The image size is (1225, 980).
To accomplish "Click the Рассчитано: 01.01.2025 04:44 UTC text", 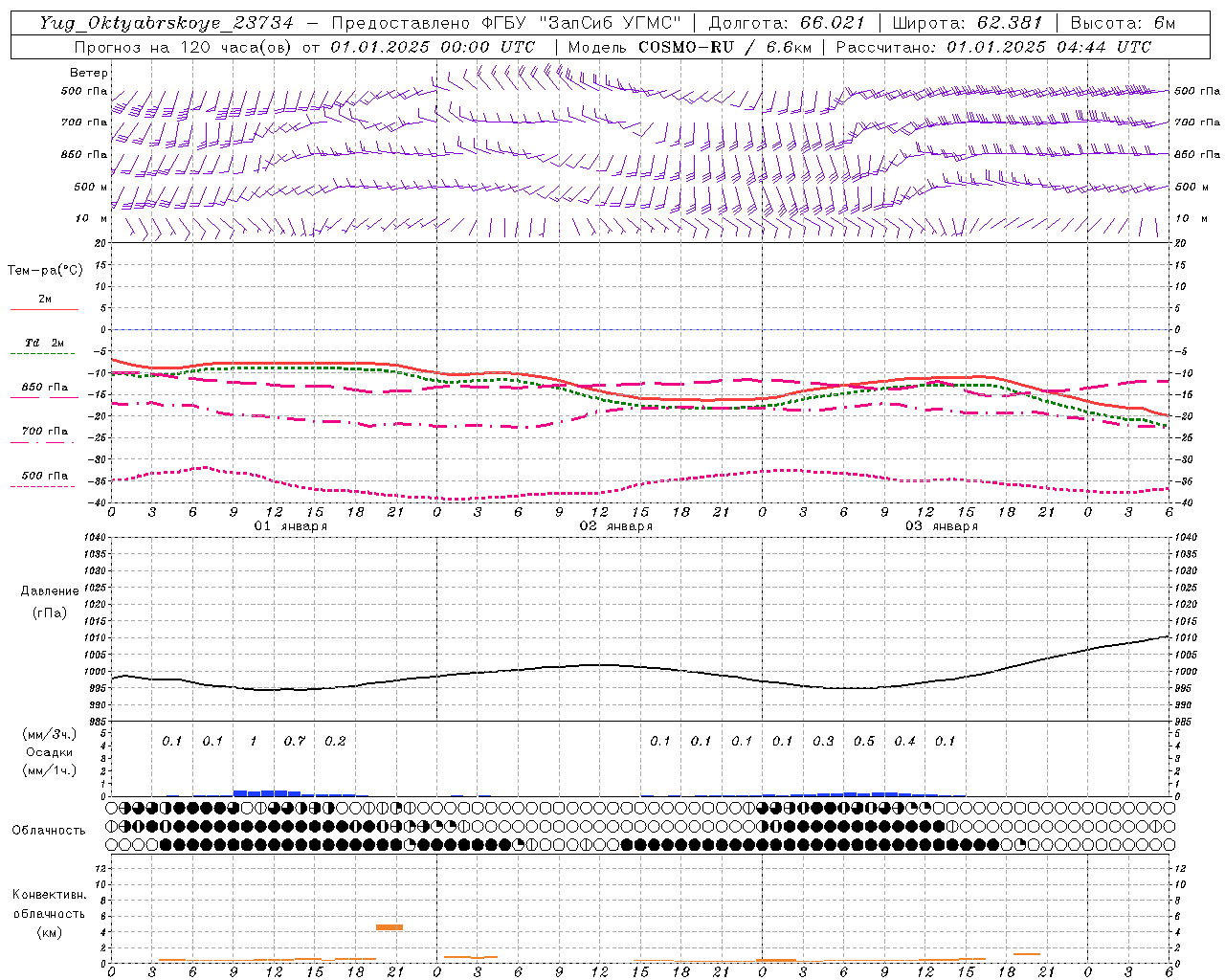I will point(993,47).
